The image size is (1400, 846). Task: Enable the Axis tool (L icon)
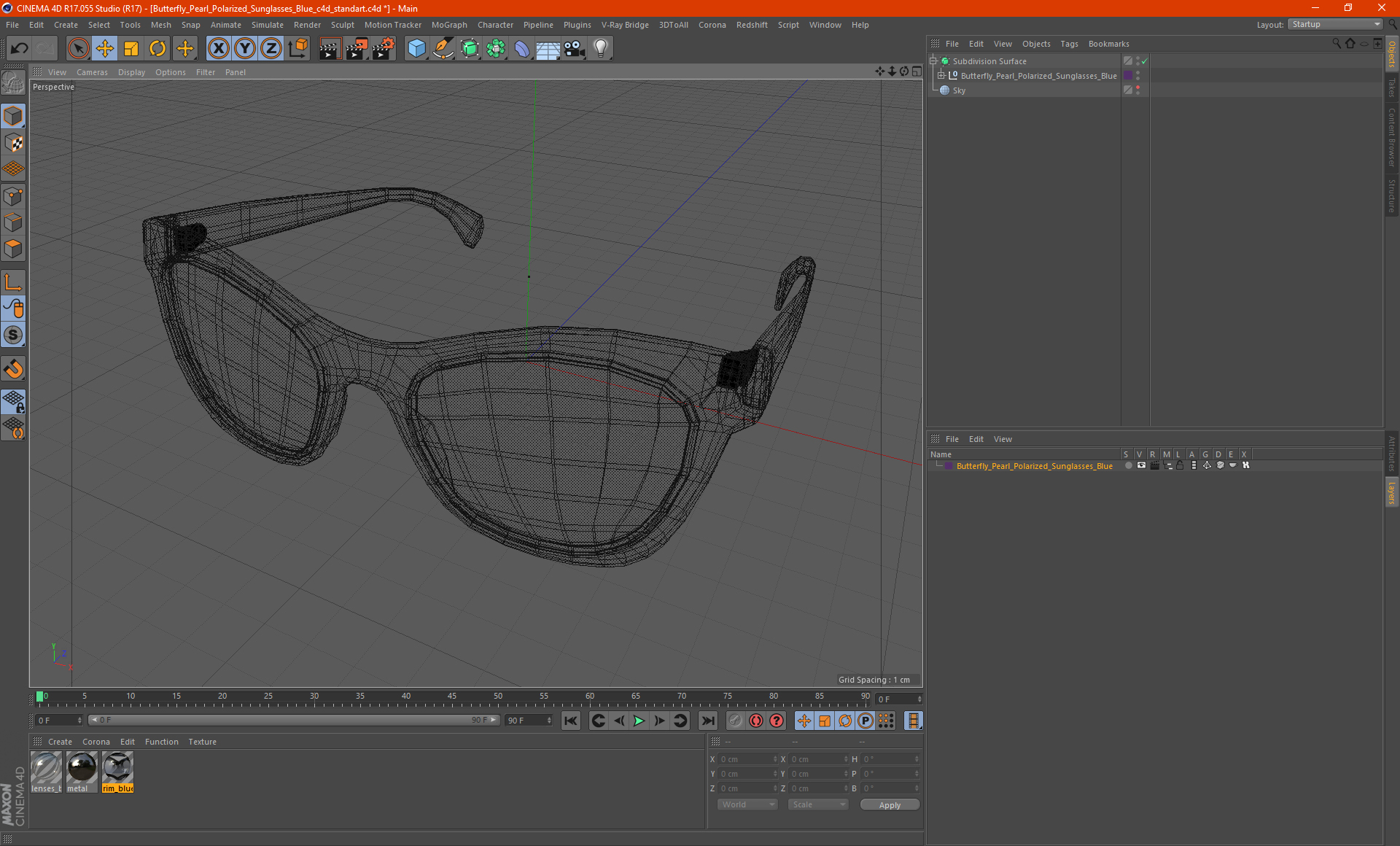(x=13, y=282)
